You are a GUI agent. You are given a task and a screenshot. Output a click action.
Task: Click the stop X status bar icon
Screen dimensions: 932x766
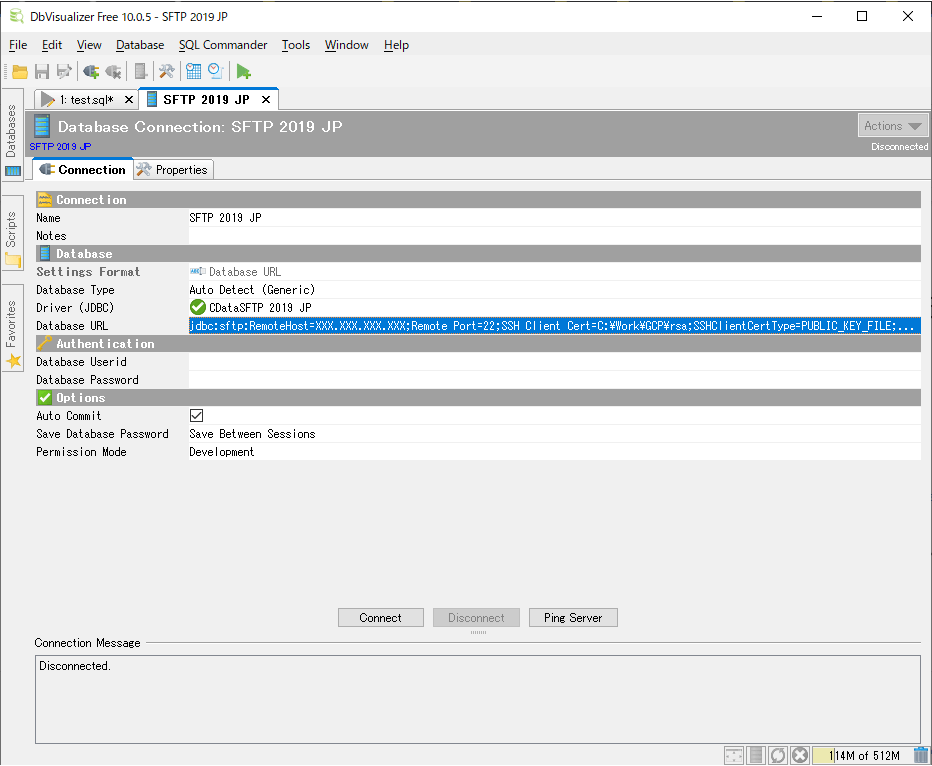click(x=800, y=755)
